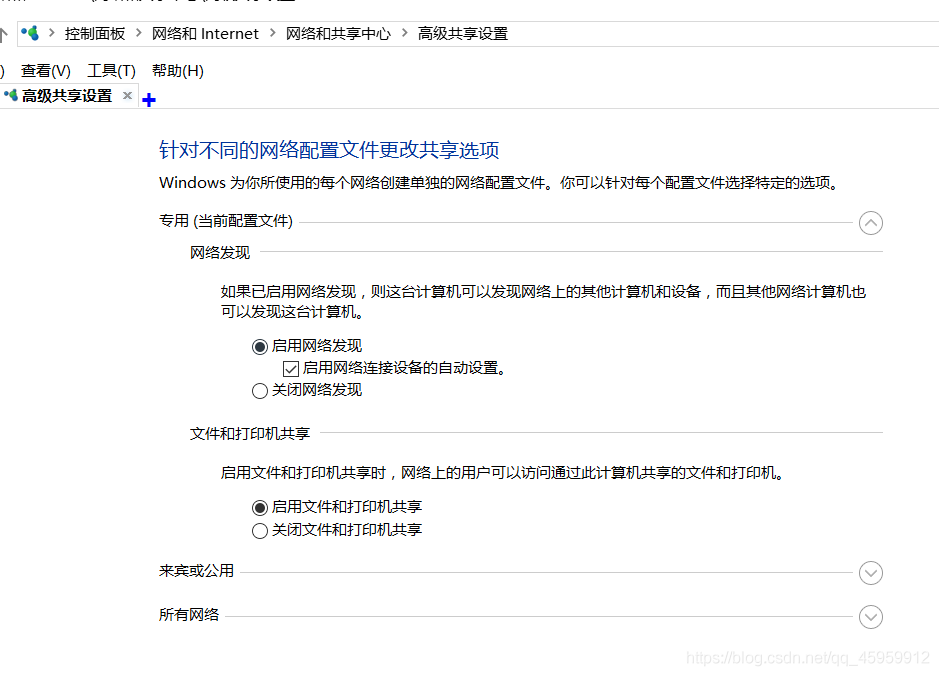Screen dimensions: 939x676
Task: Go to 网络和共享中心 in breadcrumb
Action: 338,34
